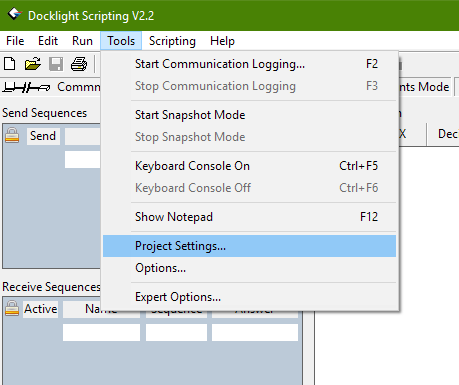The width and height of the screenshot is (459, 385).
Task: Click the Receive Sequences label
Action: click(x=51, y=287)
